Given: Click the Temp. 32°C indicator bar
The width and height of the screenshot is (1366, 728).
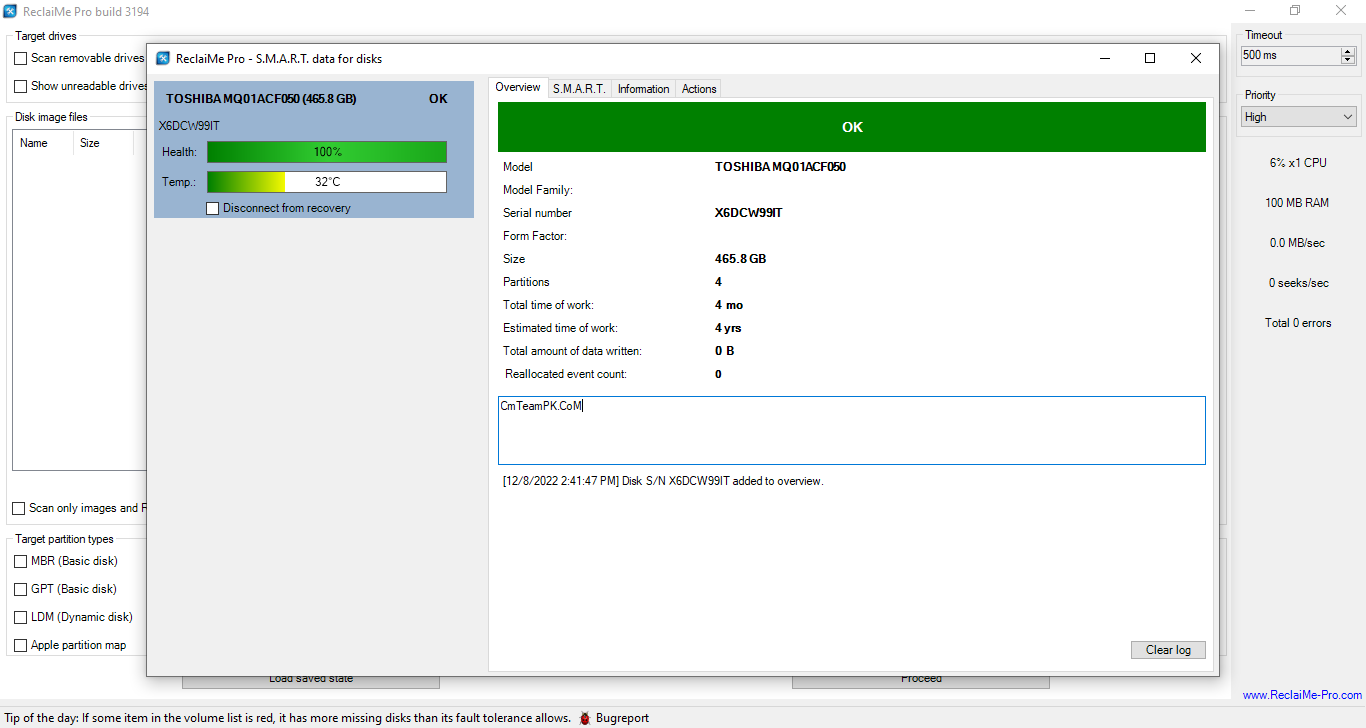Looking at the screenshot, I should click(x=327, y=182).
